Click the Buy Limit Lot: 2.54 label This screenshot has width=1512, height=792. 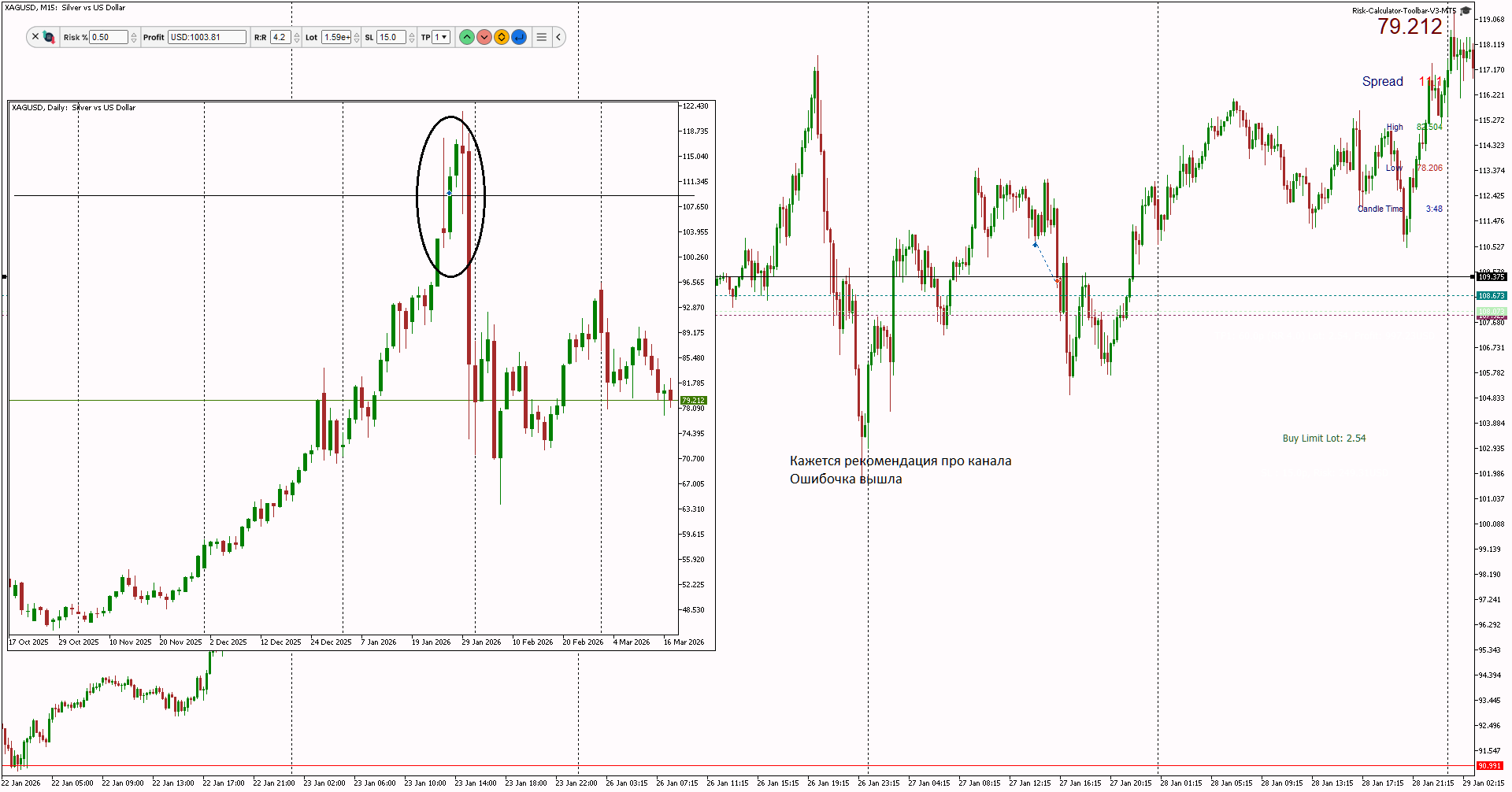[x=1324, y=439]
